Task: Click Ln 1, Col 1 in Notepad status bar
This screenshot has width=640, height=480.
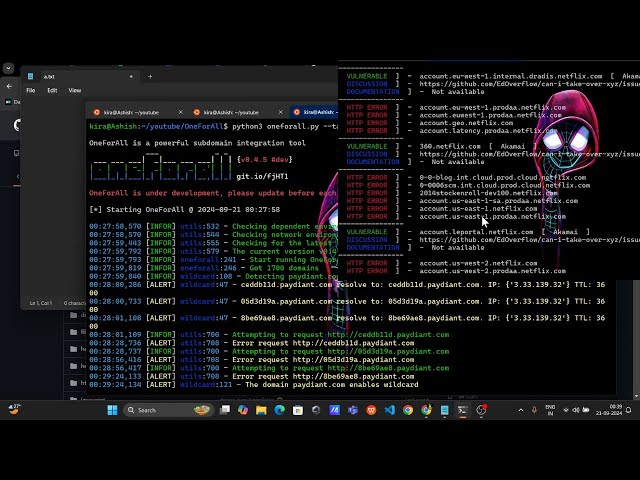Action: click(41, 303)
